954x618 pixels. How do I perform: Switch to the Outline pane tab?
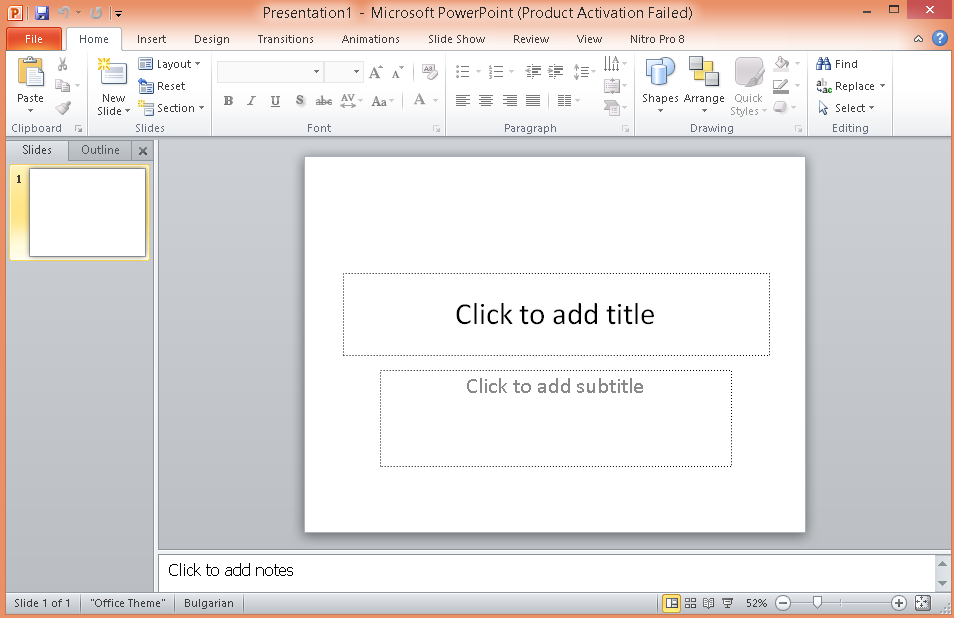tap(100, 150)
